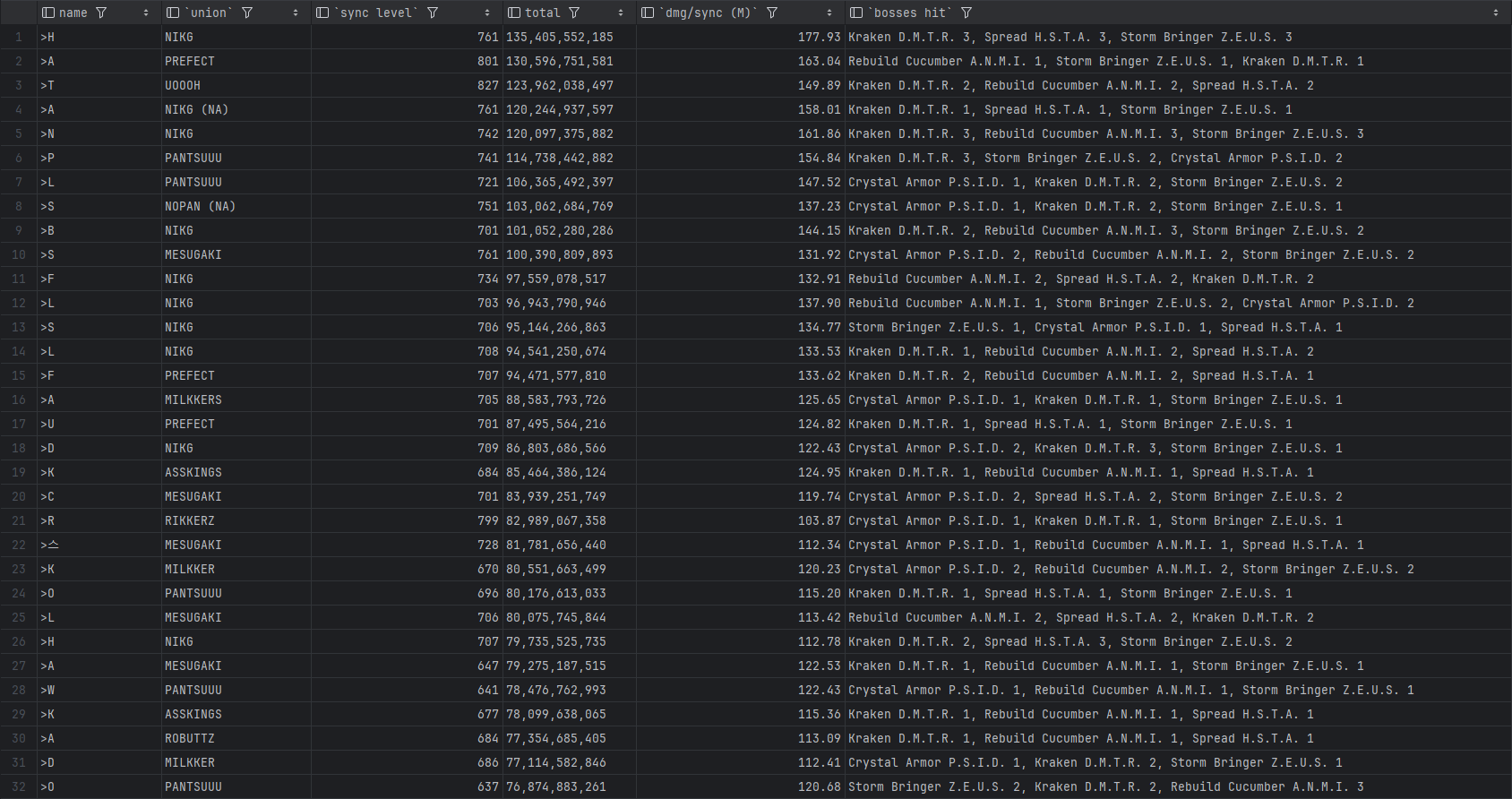Click the column icon beside the bosses hit header

pyautogui.click(x=856, y=13)
